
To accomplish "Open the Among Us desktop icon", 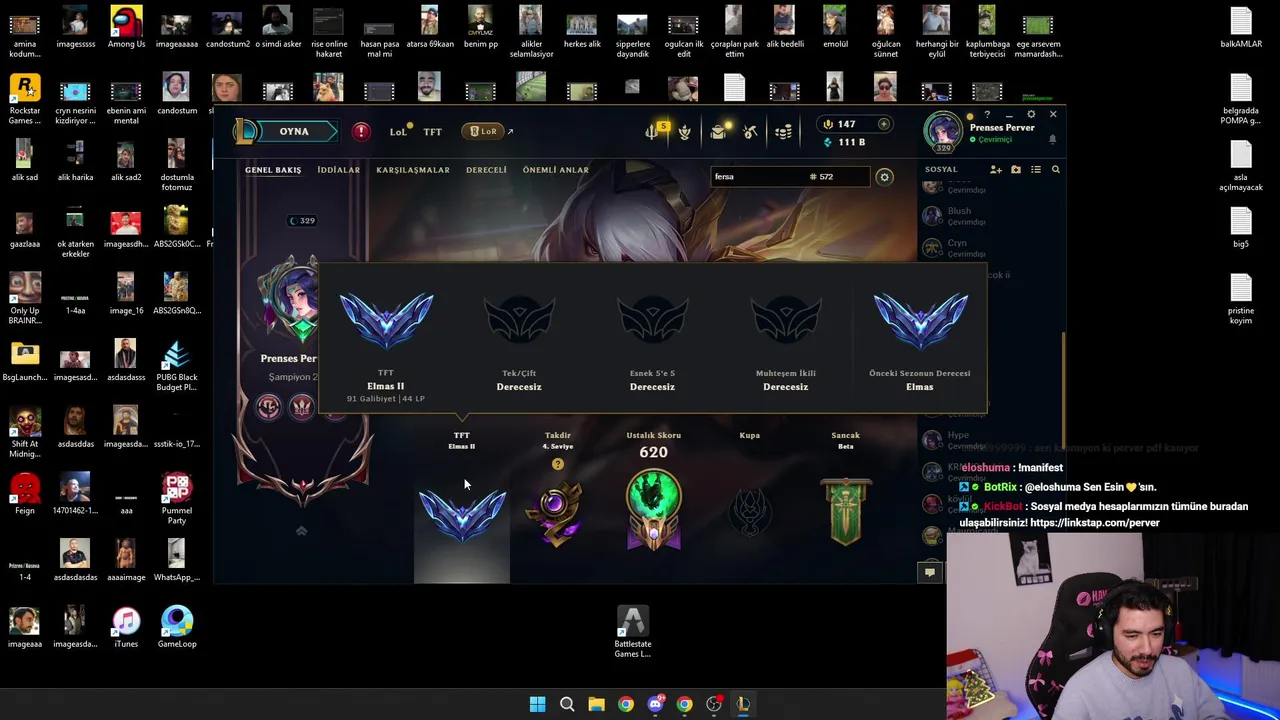I will point(126,27).
